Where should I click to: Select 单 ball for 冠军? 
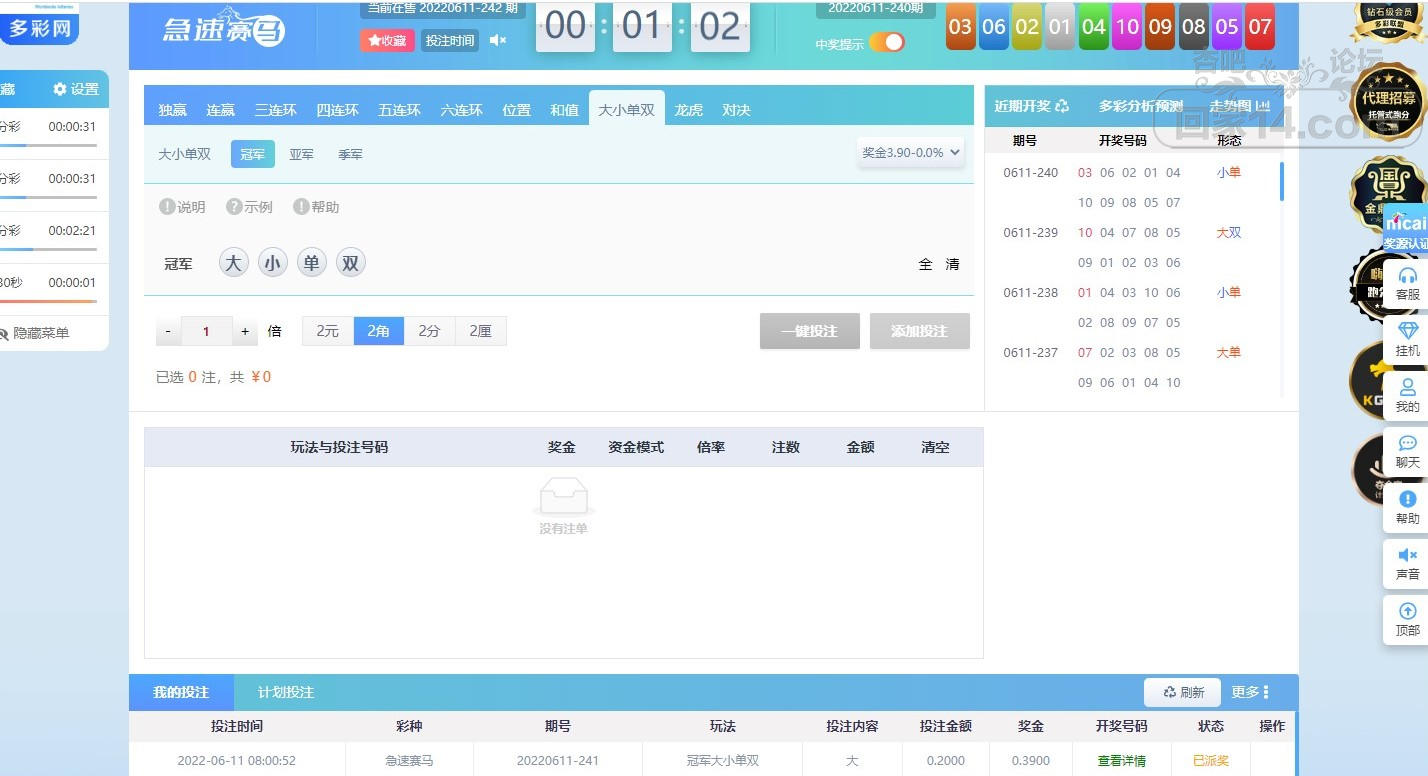click(311, 263)
